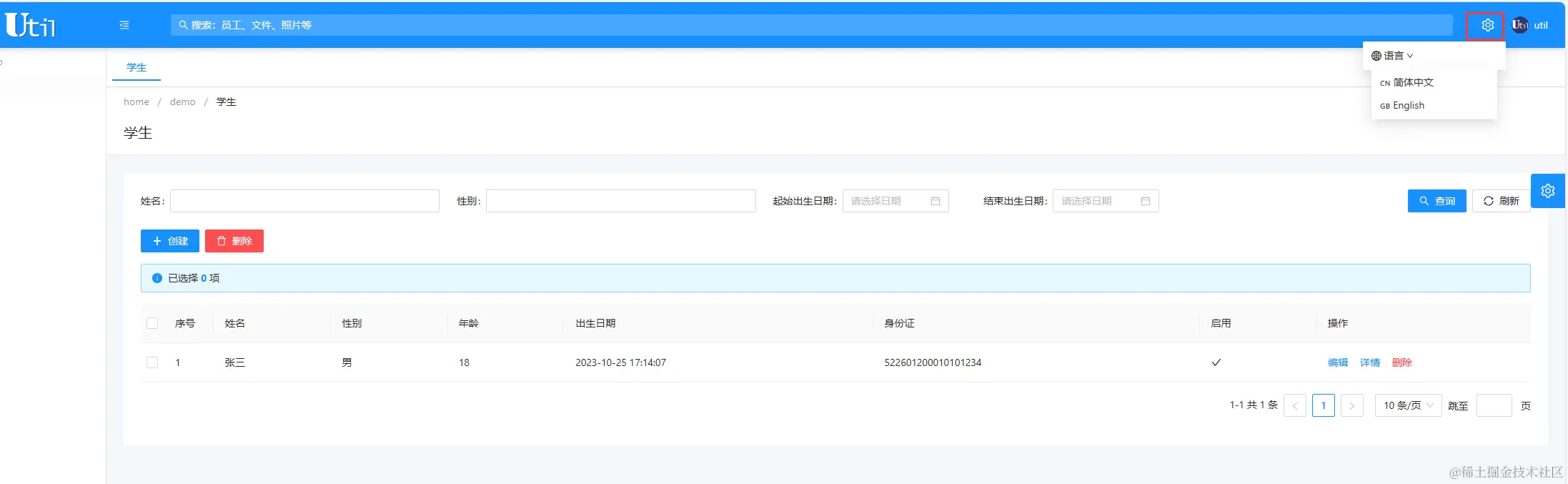
Task: Open header settings gear icon
Action: (x=1487, y=25)
